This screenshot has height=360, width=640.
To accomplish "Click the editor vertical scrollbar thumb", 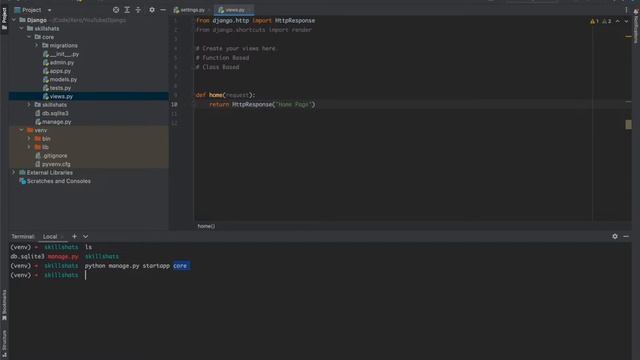I will [x=628, y=124].
